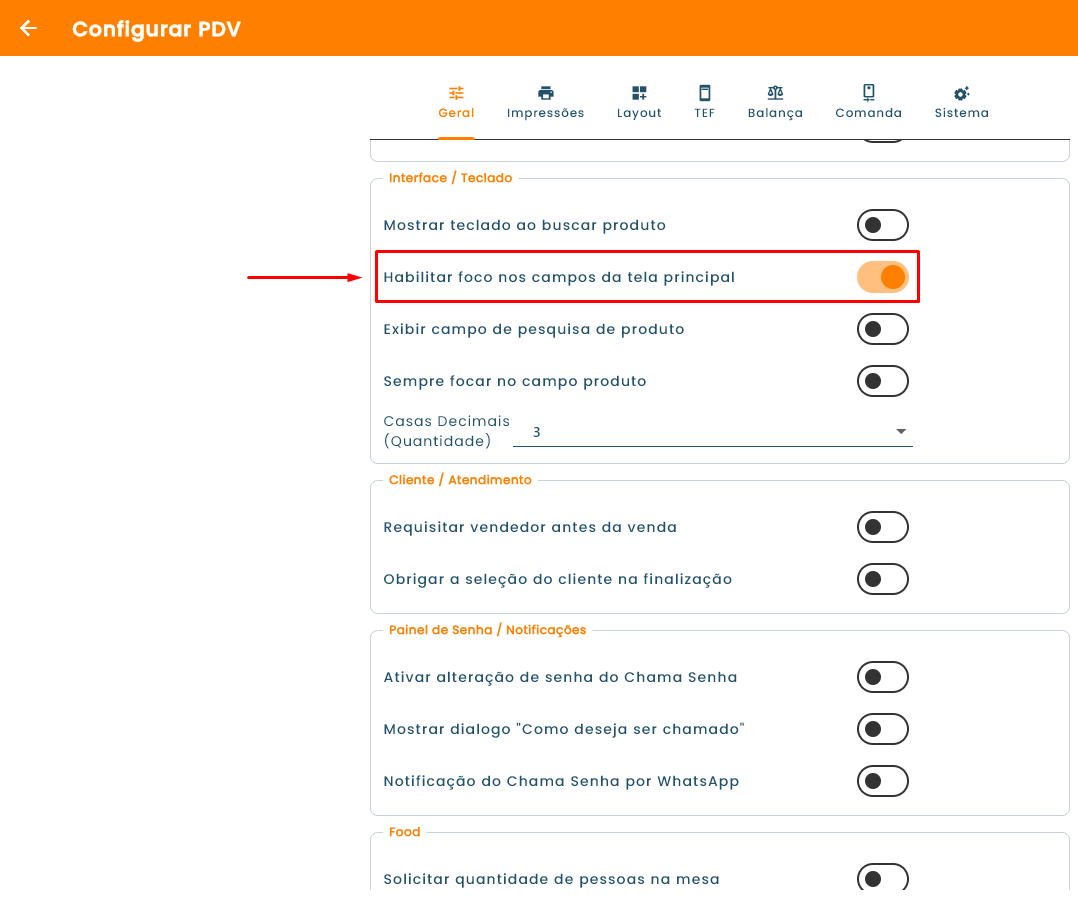1078x899 pixels.
Task: Toggle Sempre focar no campo produto
Action: (883, 381)
